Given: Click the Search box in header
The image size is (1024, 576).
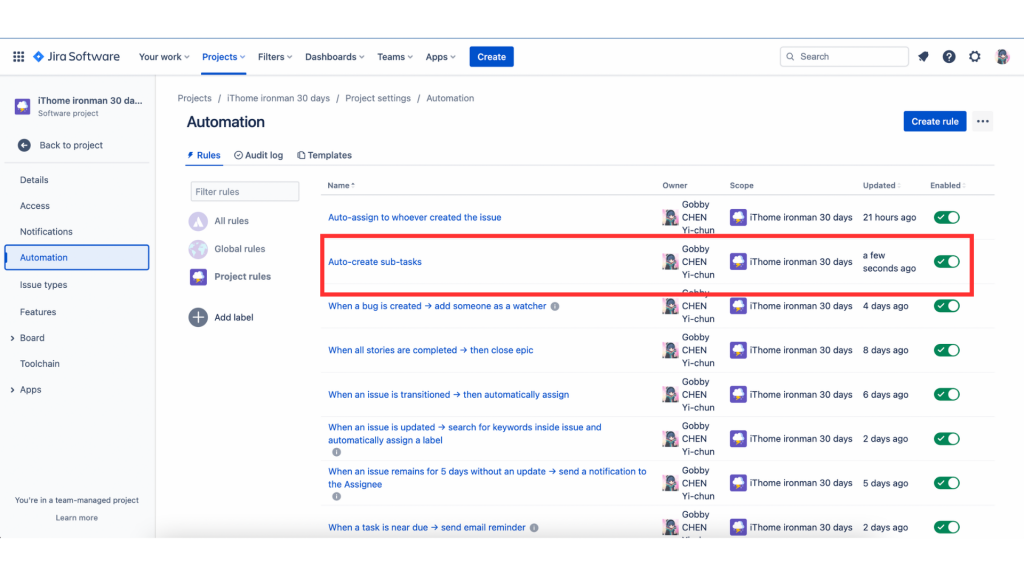Looking at the screenshot, I should [x=844, y=57].
